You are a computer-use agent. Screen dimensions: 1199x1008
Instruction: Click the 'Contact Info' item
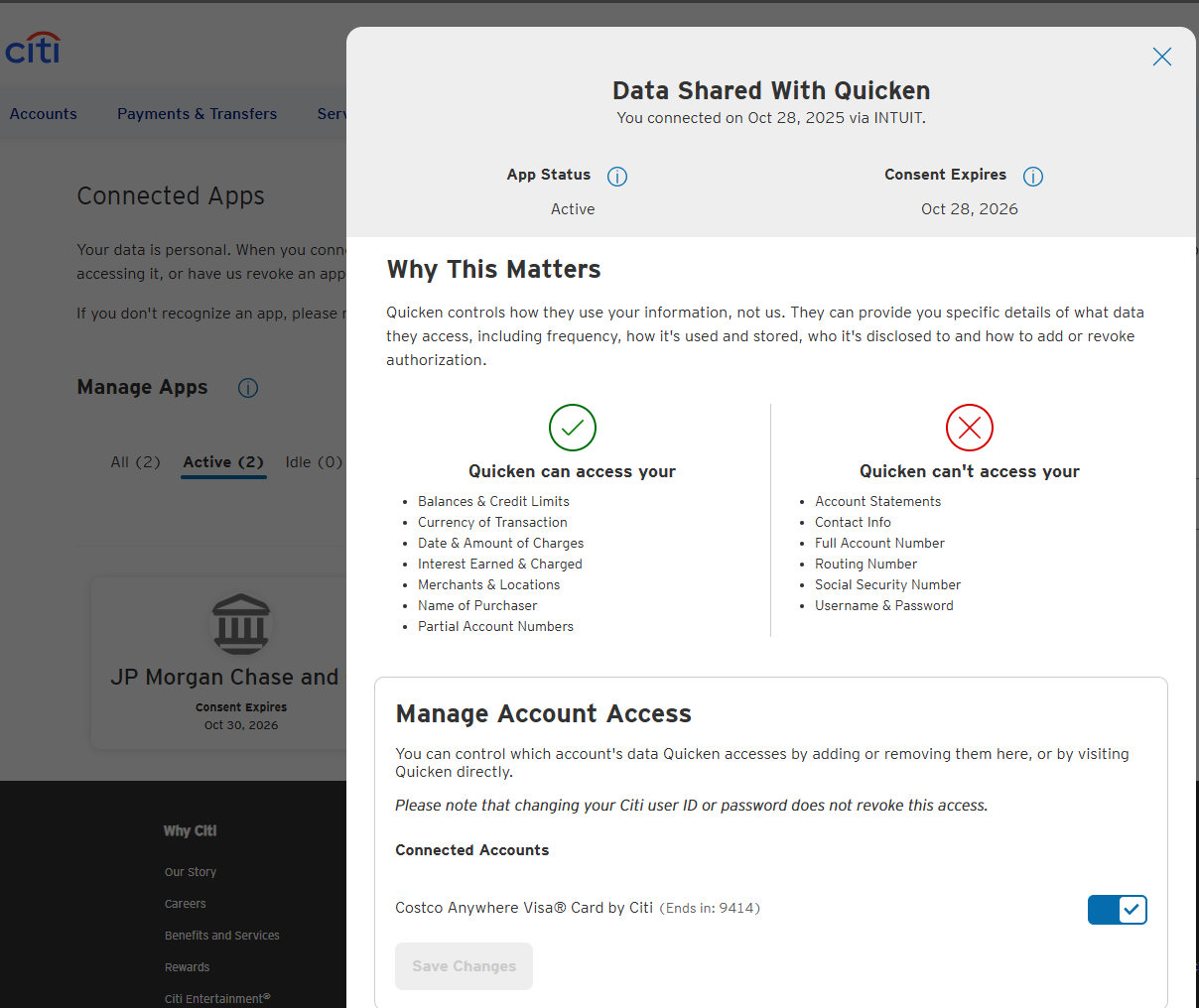(x=853, y=522)
